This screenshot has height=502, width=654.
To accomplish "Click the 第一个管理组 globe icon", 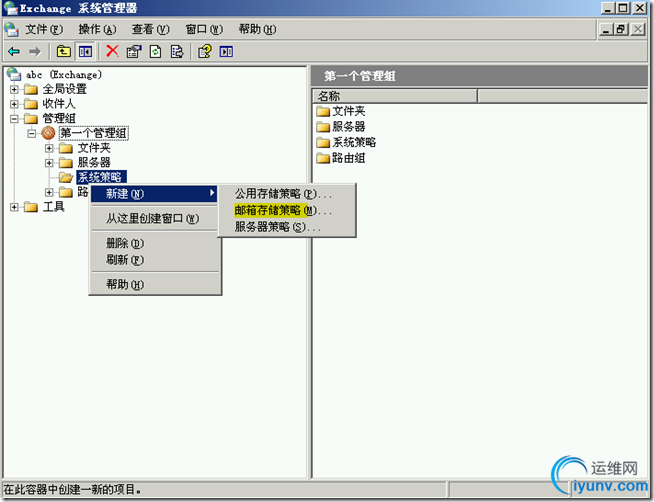I will tap(48, 133).
